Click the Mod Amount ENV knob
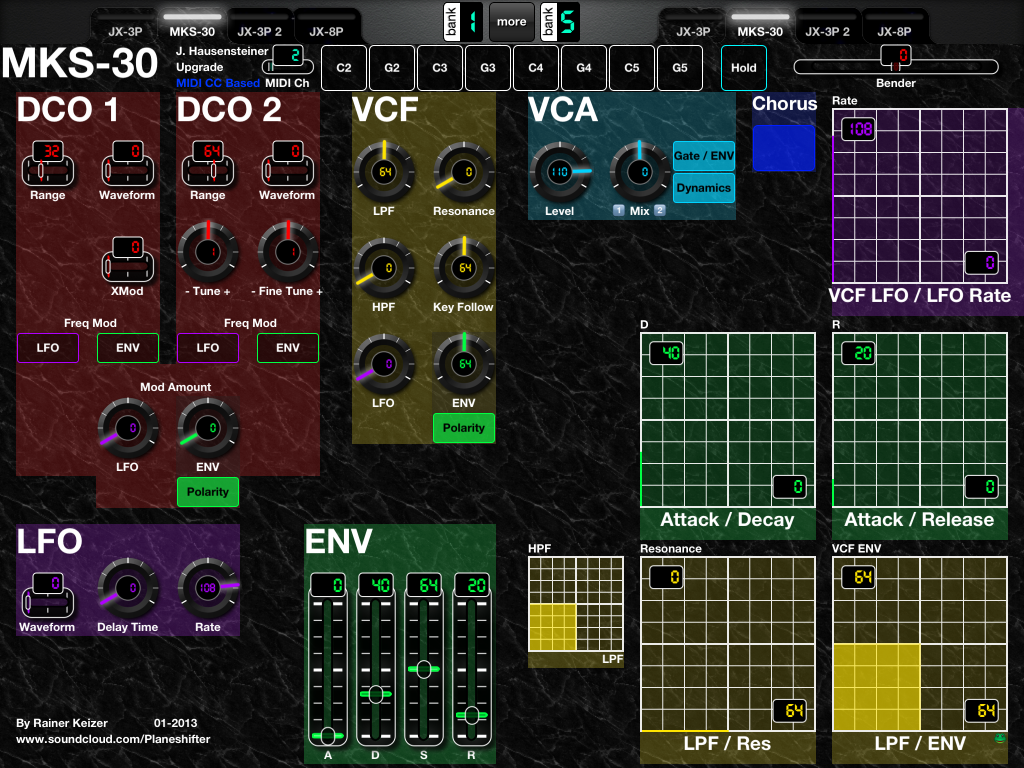 coord(208,428)
